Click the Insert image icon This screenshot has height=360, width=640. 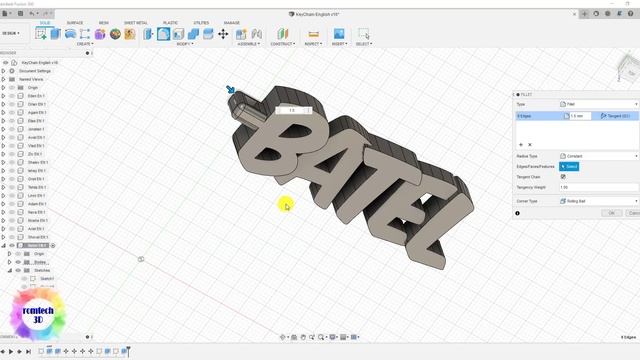339,34
